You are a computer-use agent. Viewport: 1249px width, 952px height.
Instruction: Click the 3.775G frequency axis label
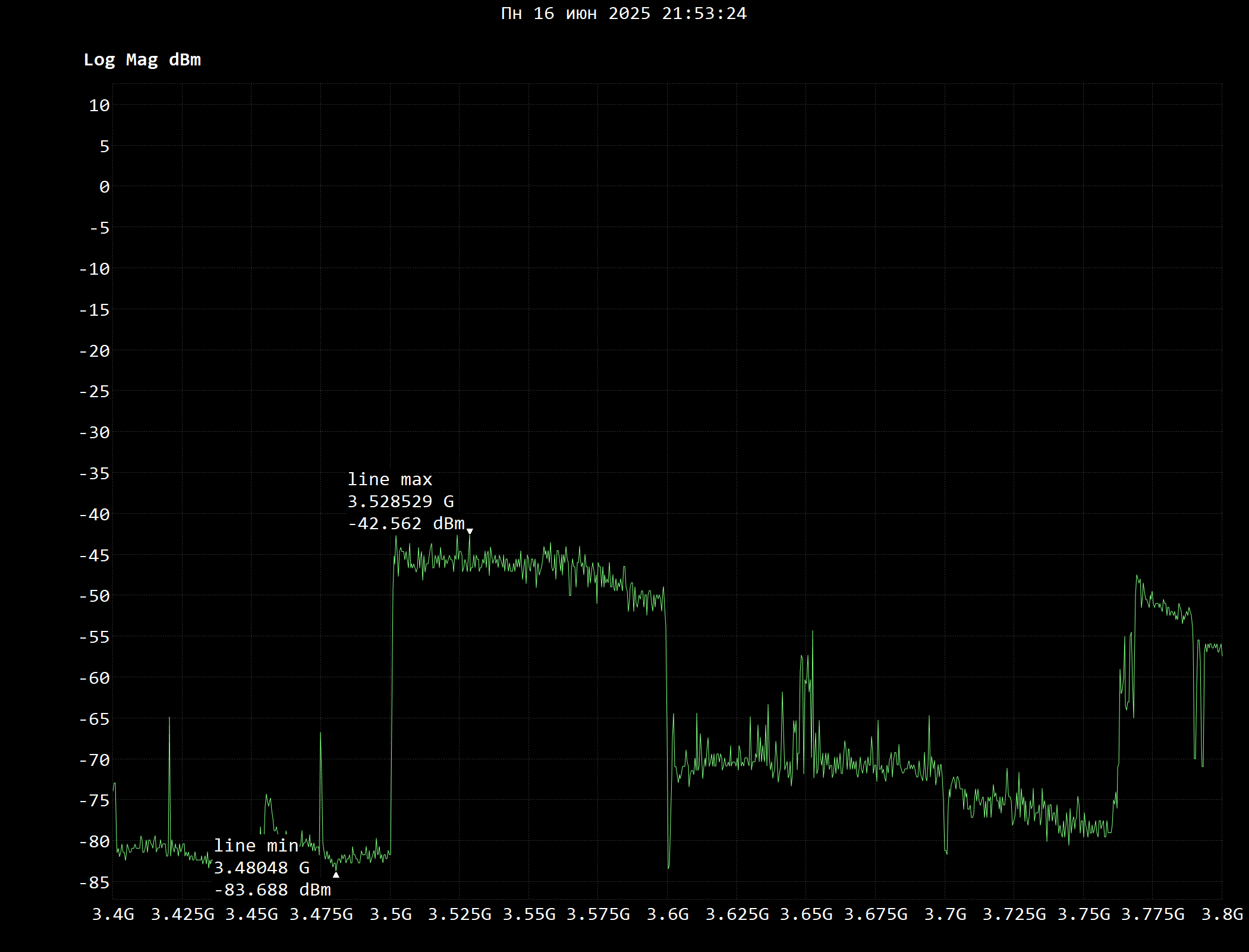[1153, 914]
